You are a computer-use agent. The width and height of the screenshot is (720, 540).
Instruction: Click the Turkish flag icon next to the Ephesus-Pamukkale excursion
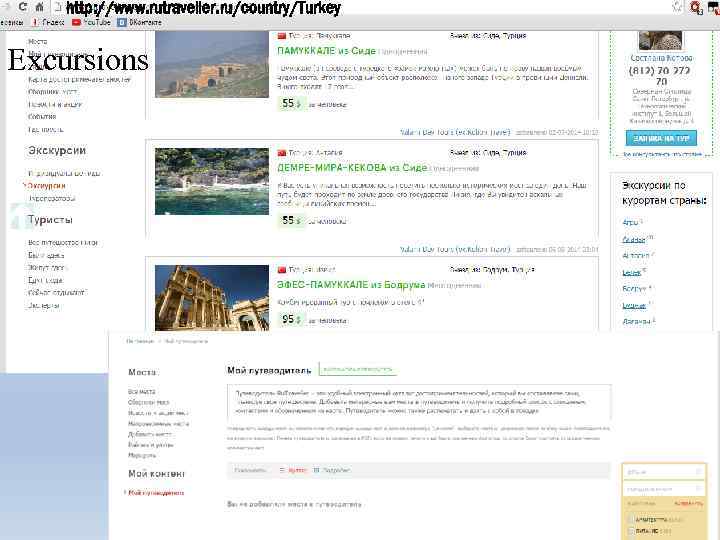(281, 270)
